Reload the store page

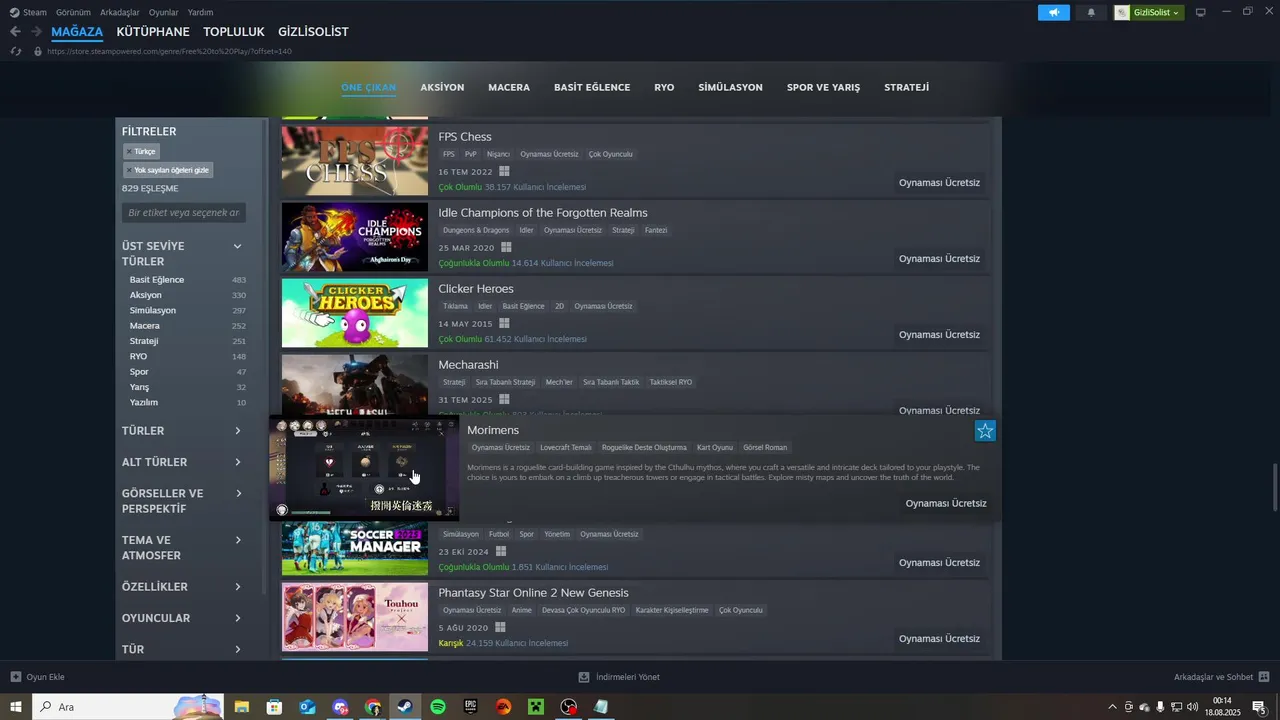tap(15, 51)
